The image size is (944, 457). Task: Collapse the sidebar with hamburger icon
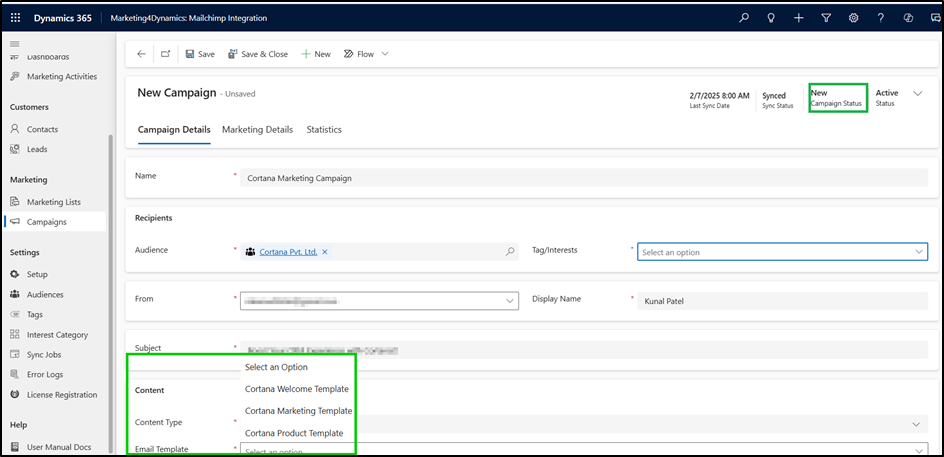click(15, 44)
